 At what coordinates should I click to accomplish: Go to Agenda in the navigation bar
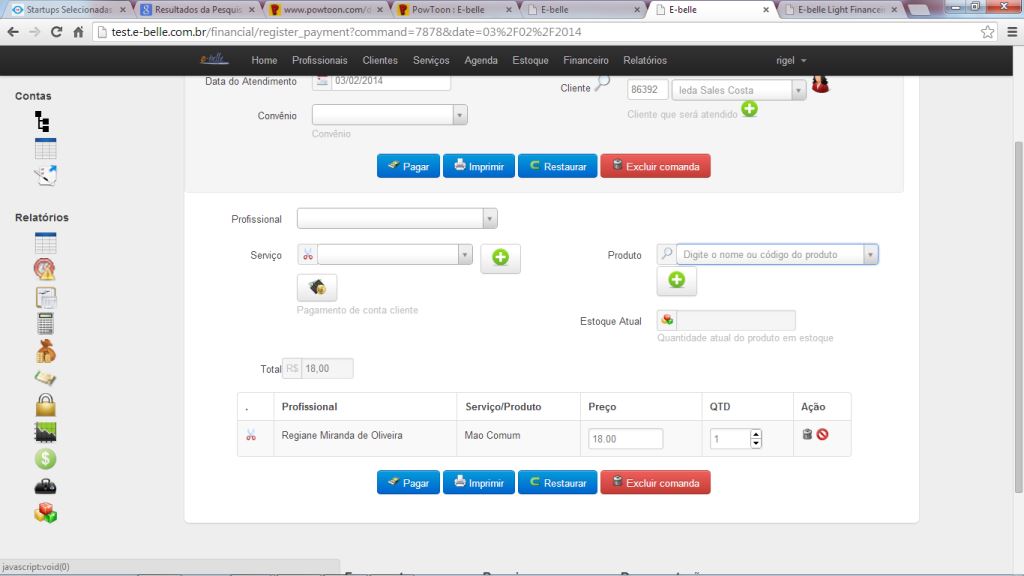point(481,60)
